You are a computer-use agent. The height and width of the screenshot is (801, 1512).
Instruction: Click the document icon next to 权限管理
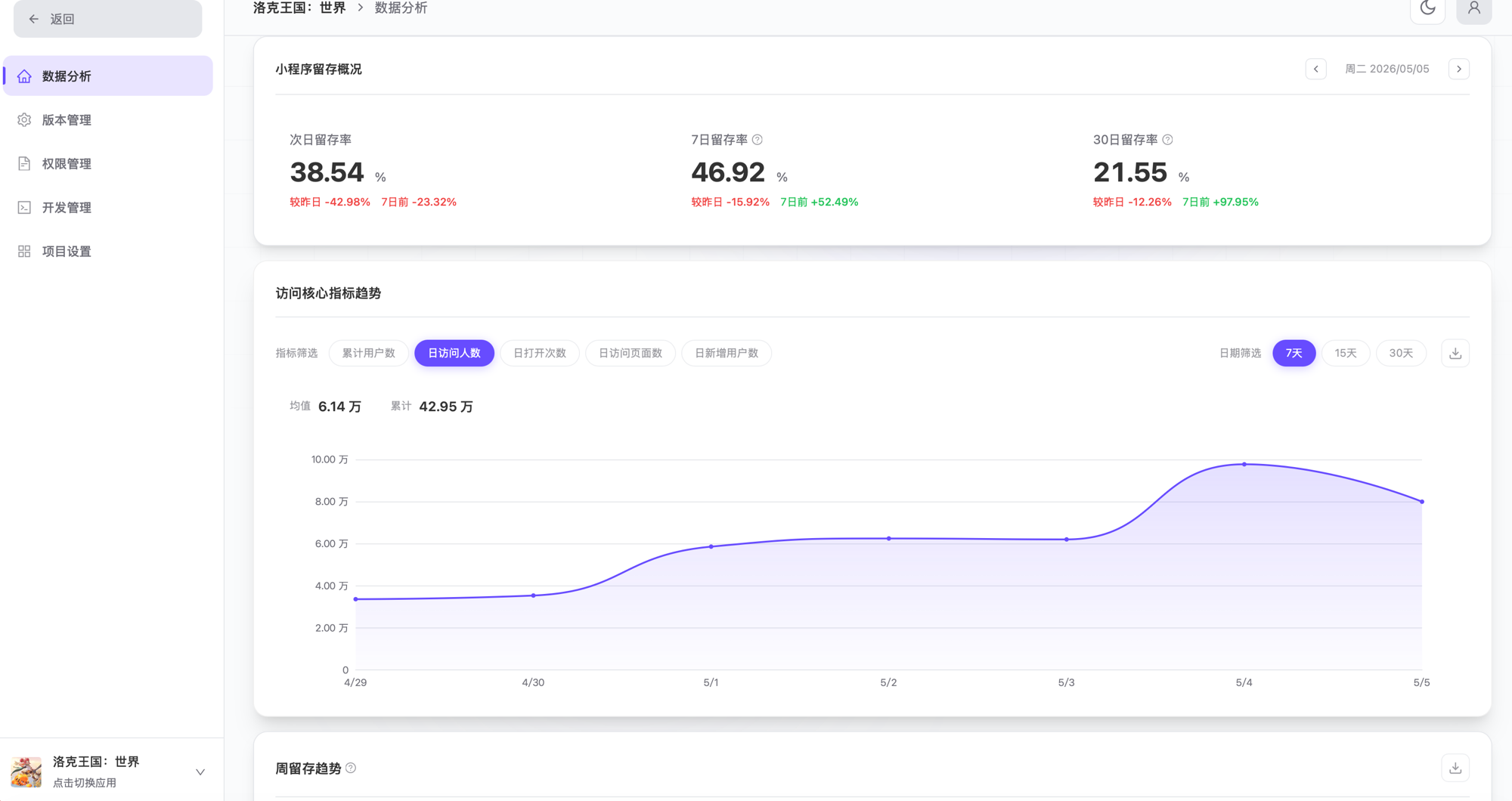(x=24, y=163)
